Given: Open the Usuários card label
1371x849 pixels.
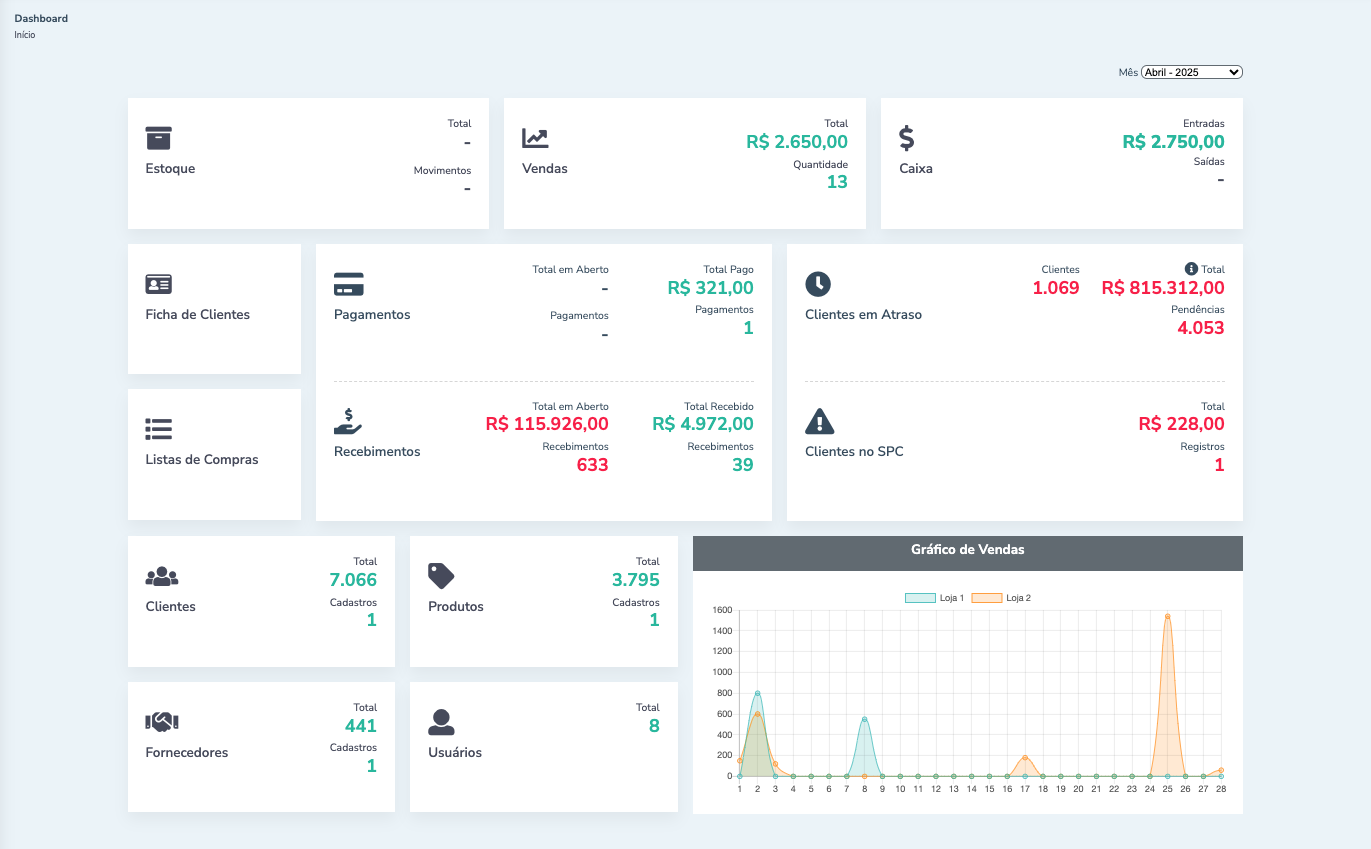Looking at the screenshot, I should pos(455,753).
